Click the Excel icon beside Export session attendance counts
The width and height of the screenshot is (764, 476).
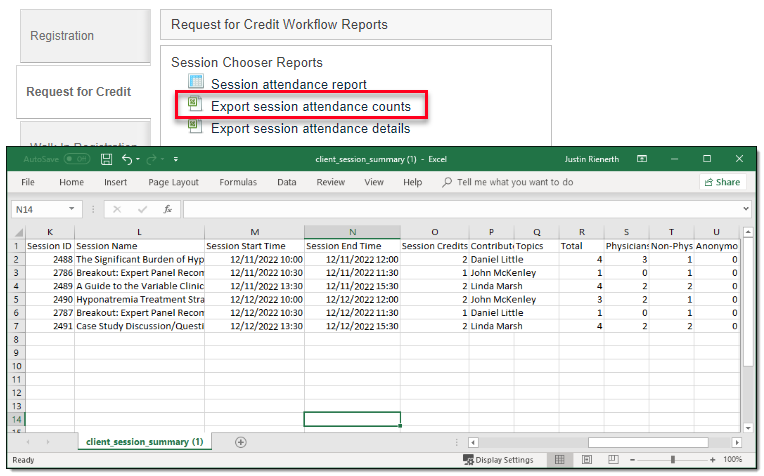tap(195, 103)
